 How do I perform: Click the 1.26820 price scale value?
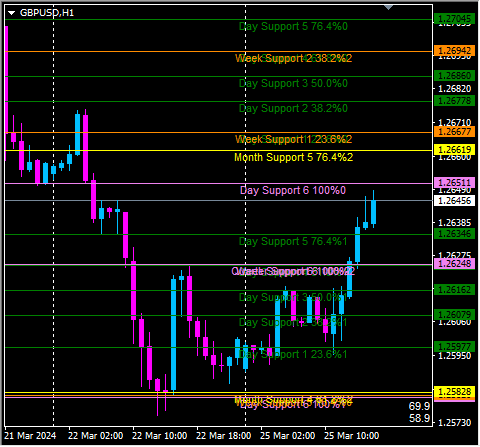point(455,89)
